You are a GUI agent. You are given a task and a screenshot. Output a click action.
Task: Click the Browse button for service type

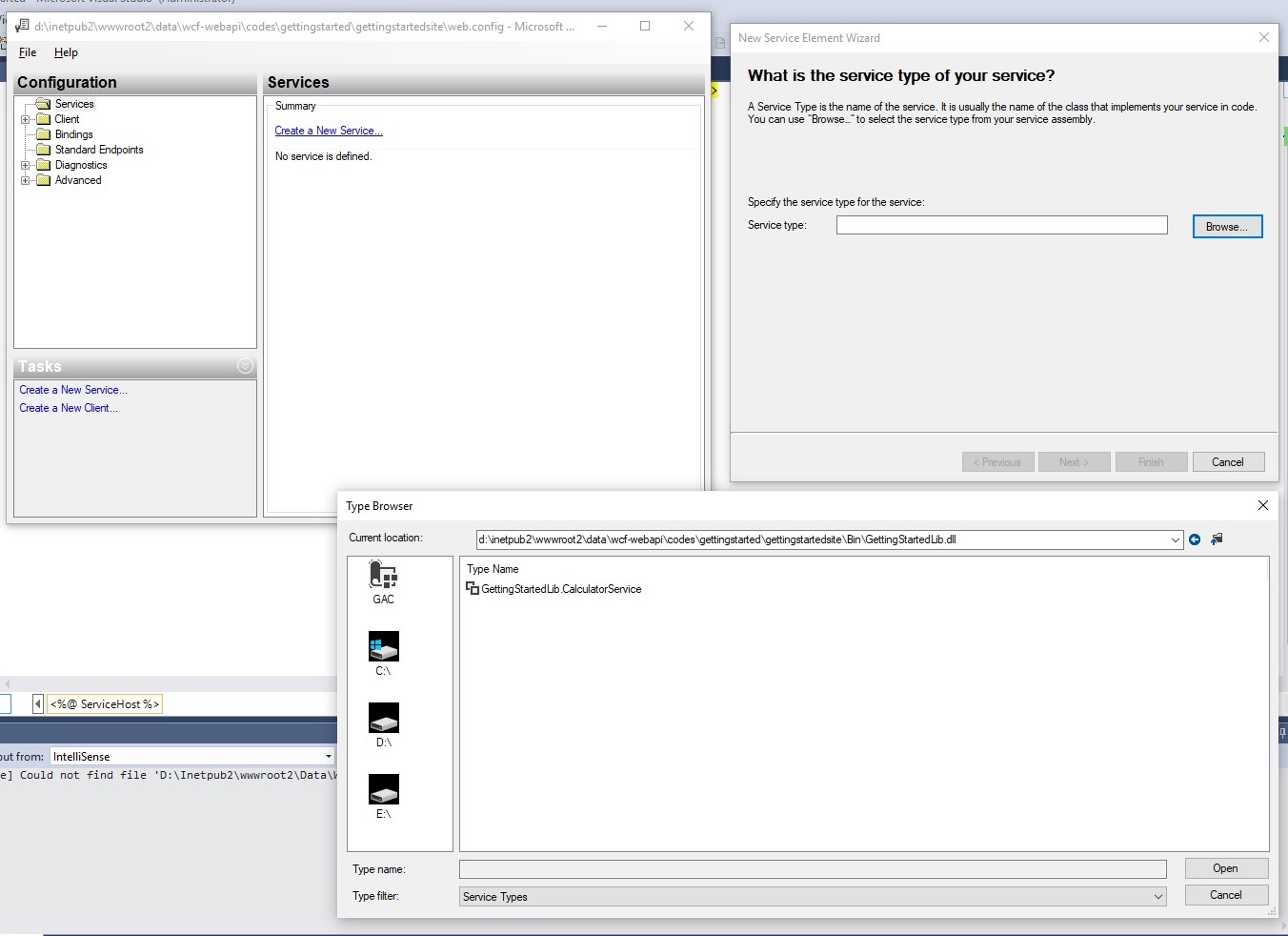coord(1227,226)
